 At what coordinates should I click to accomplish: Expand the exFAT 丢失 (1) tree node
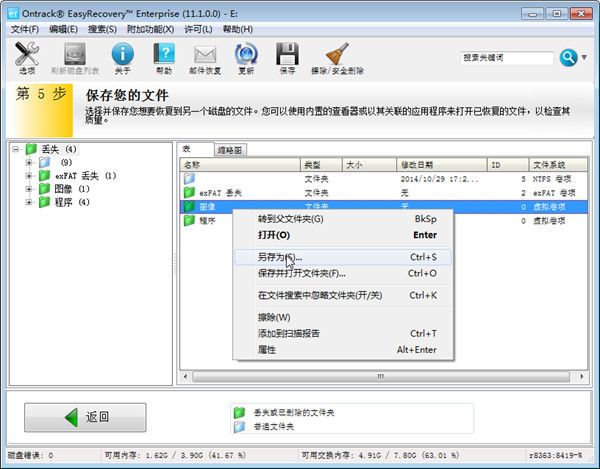click(29, 176)
